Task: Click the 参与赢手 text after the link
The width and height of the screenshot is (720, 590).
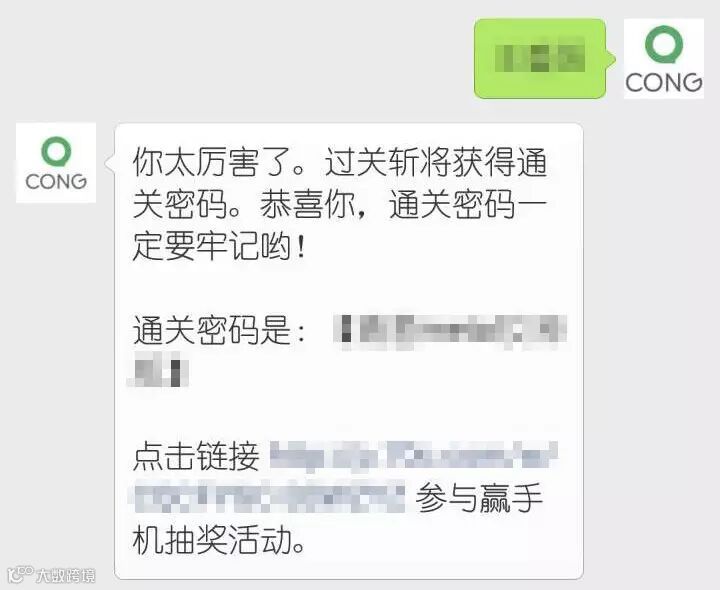Action: tap(479, 498)
